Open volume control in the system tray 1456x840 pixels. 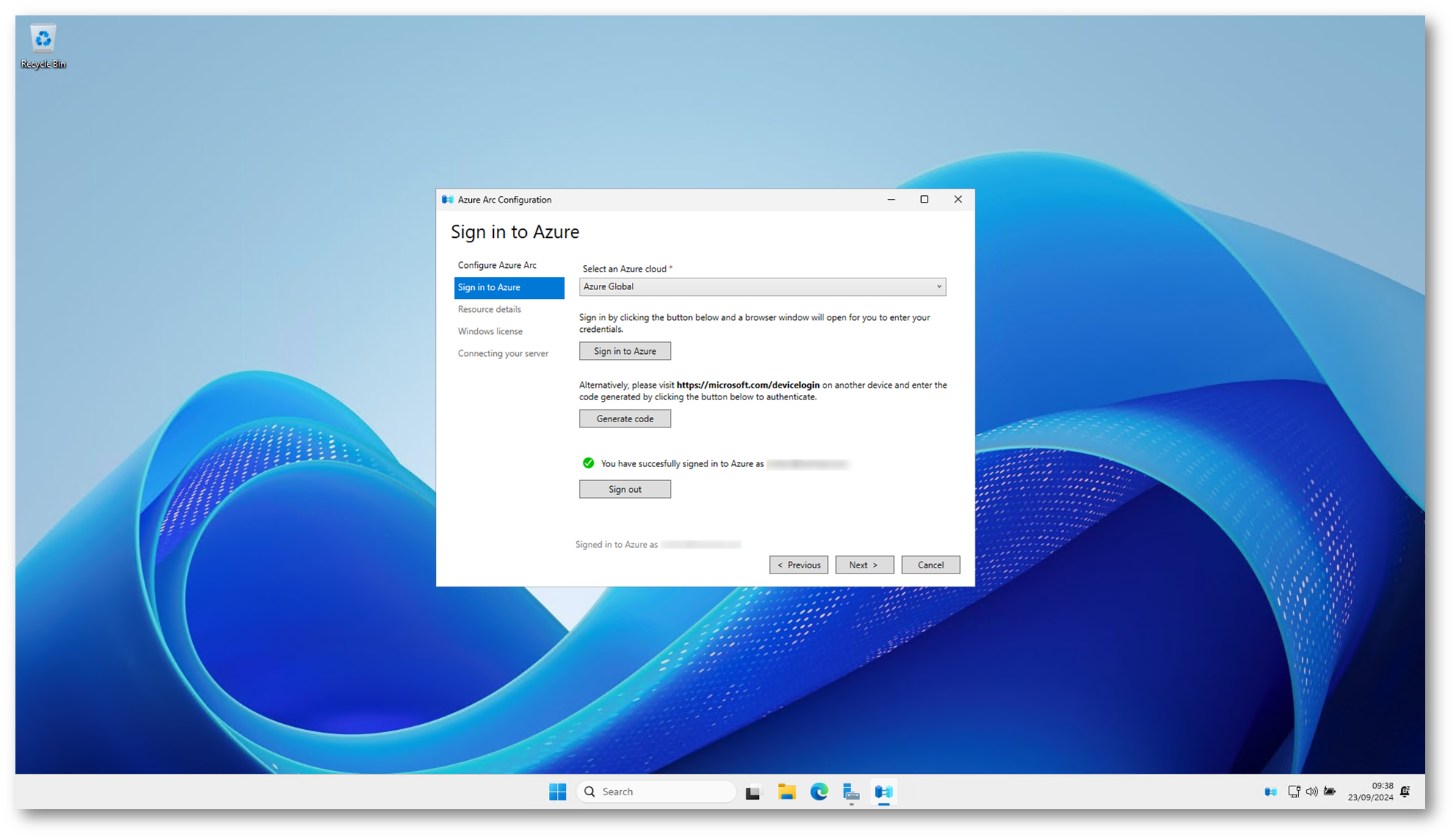pyautogui.click(x=1311, y=792)
